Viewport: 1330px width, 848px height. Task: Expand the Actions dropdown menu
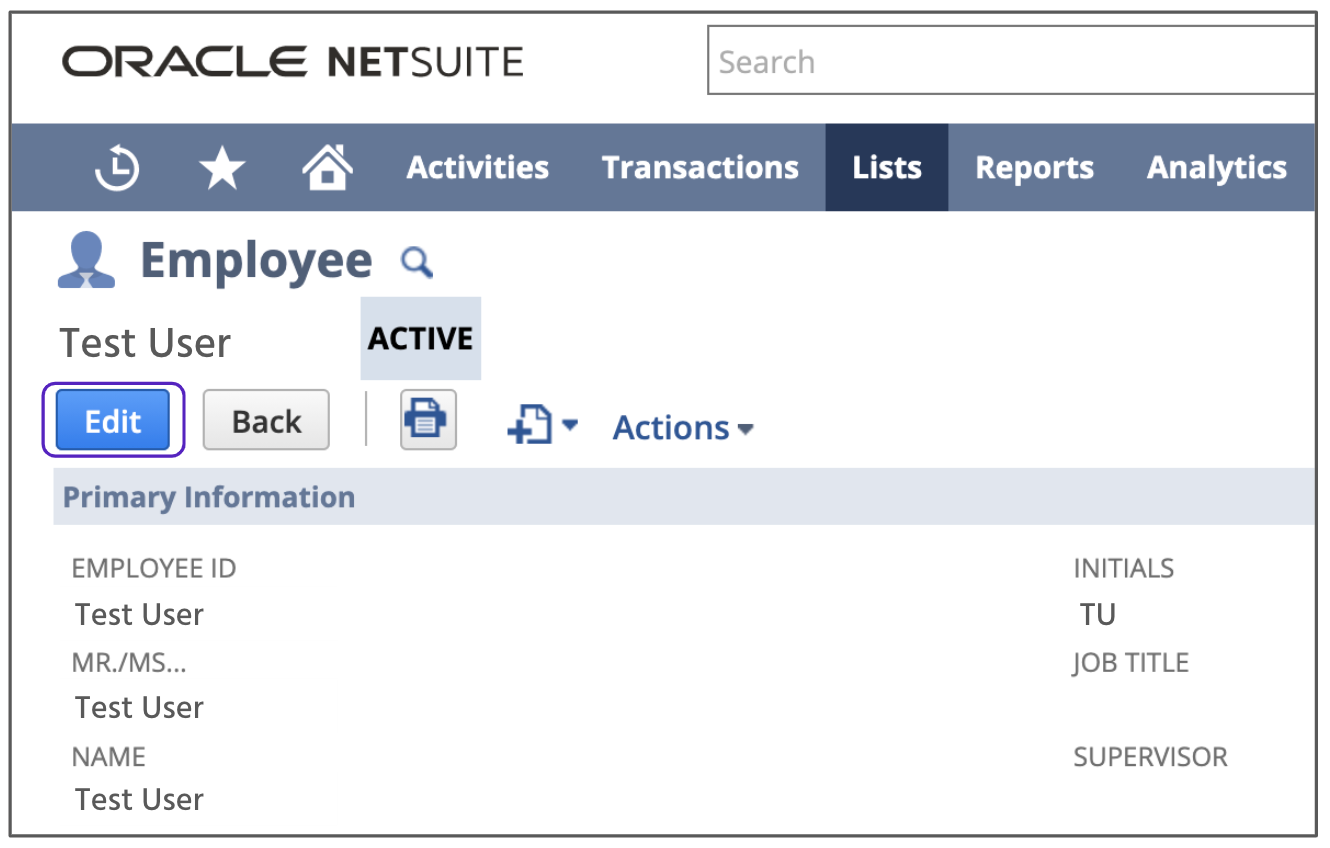[x=683, y=428]
